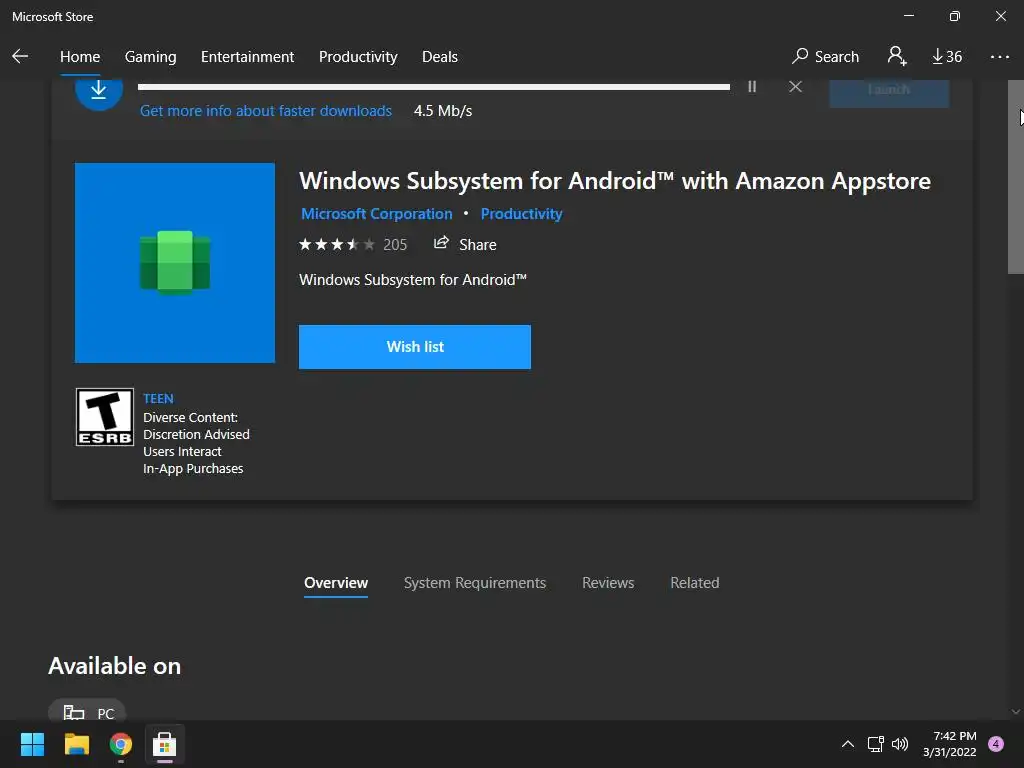Click the Share icon
Viewport: 1024px width, 768px height.
[x=441, y=243]
